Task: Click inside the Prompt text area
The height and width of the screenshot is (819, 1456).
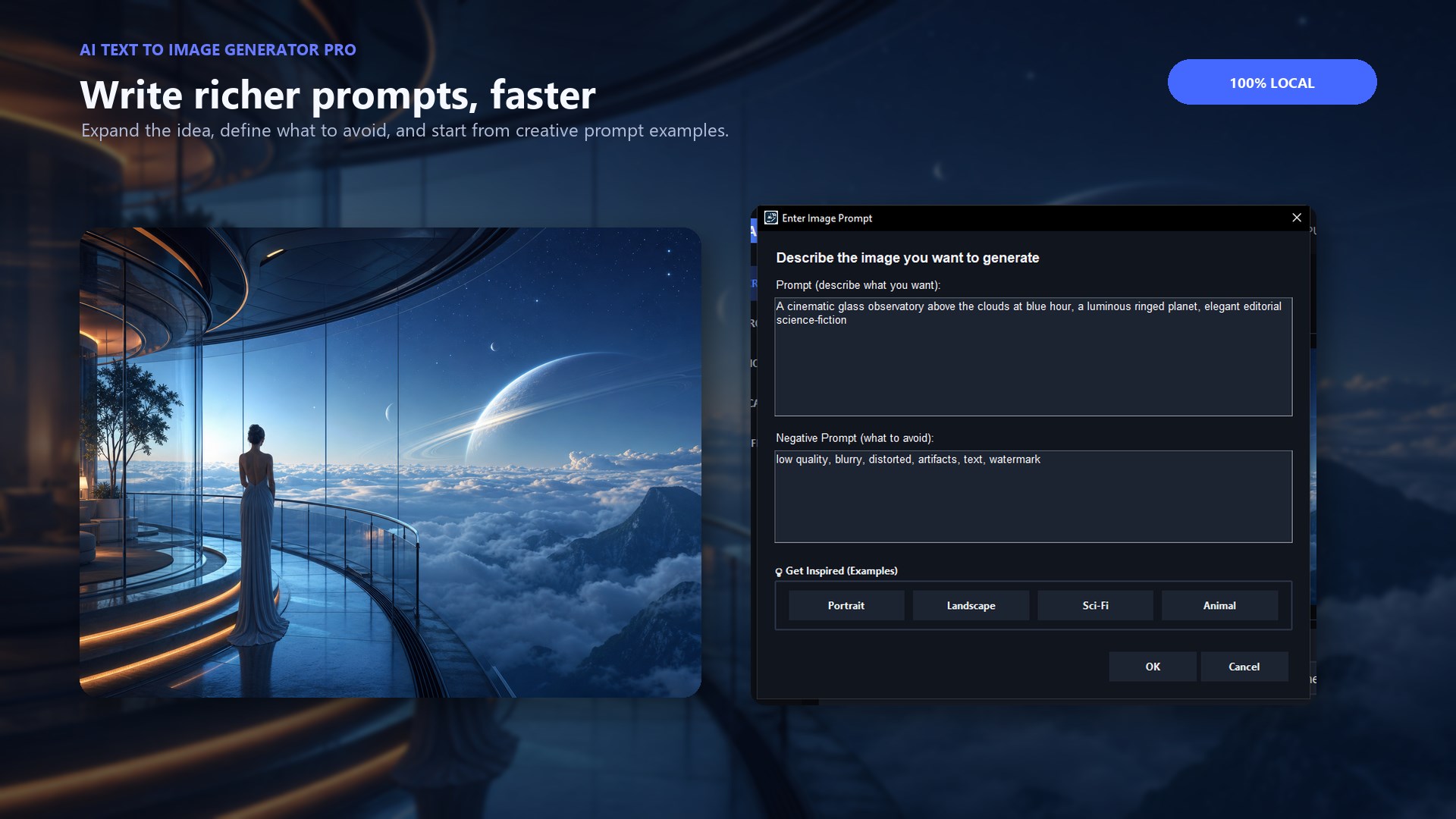Action: [1033, 356]
